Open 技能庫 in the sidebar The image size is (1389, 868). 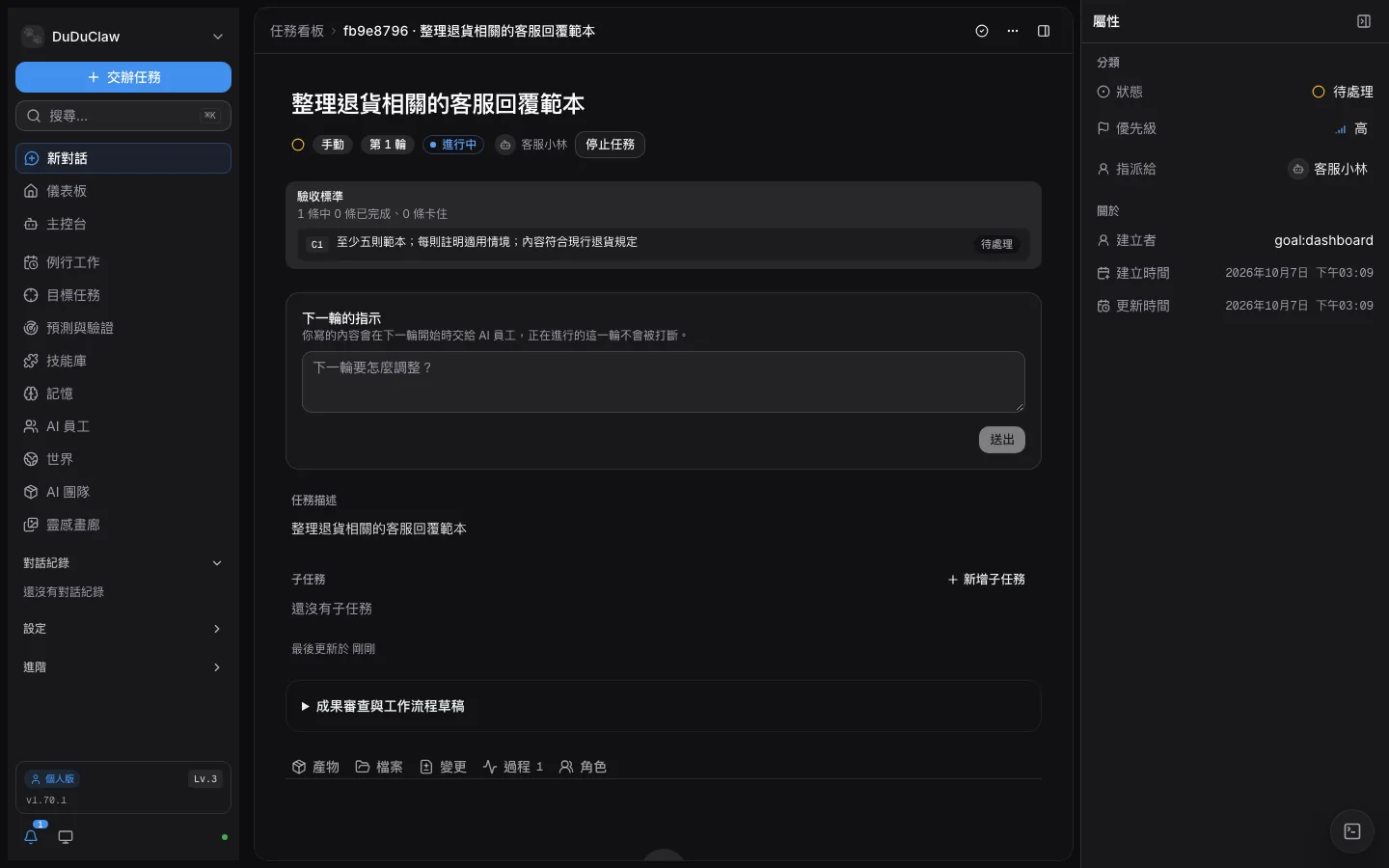point(123,361)
